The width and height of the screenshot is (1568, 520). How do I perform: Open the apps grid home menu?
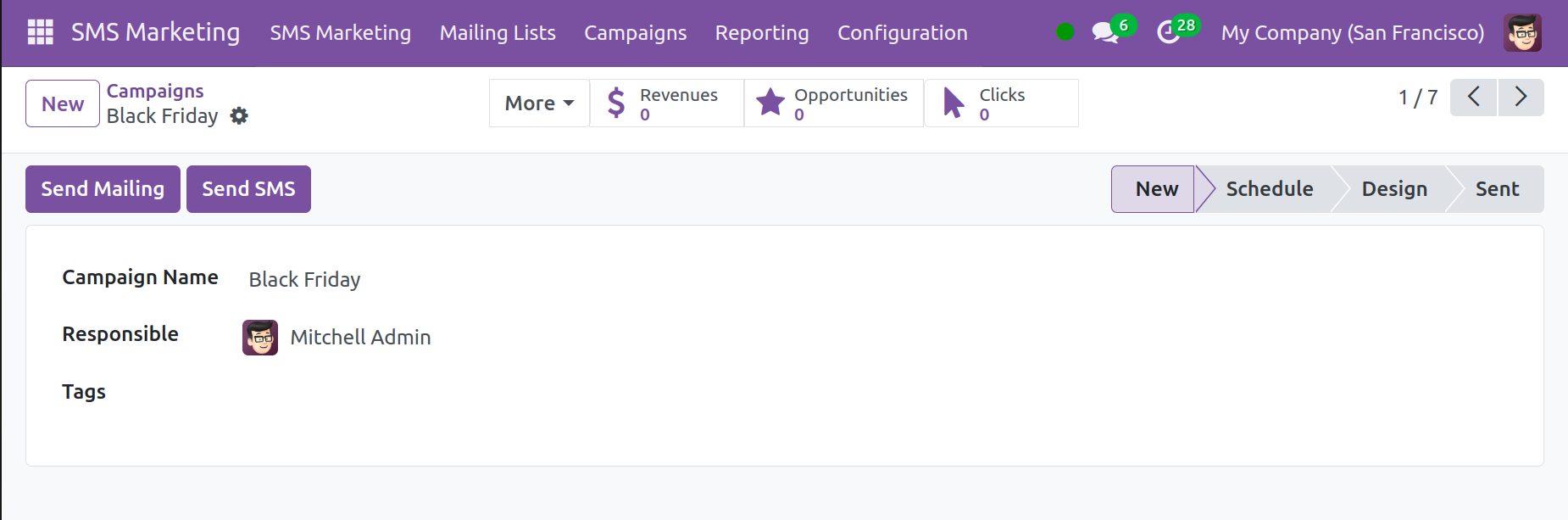(40, 32)
